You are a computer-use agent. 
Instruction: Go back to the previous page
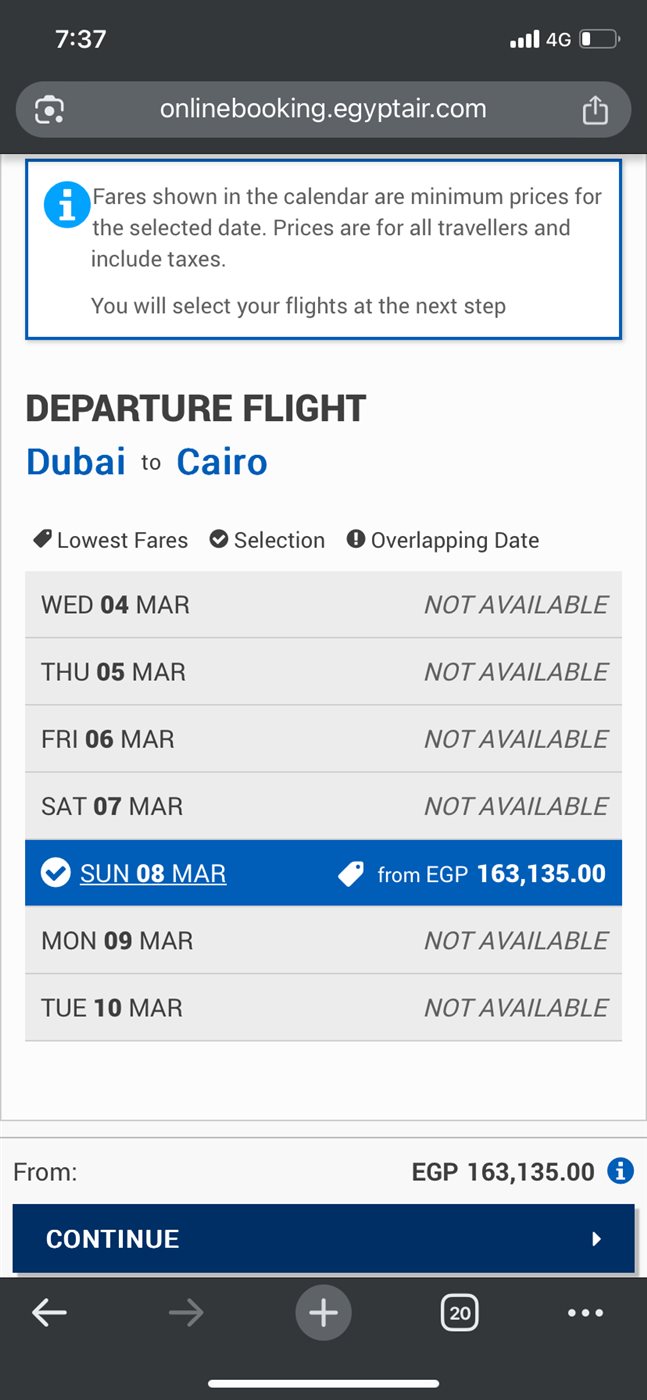point(49,1313)
